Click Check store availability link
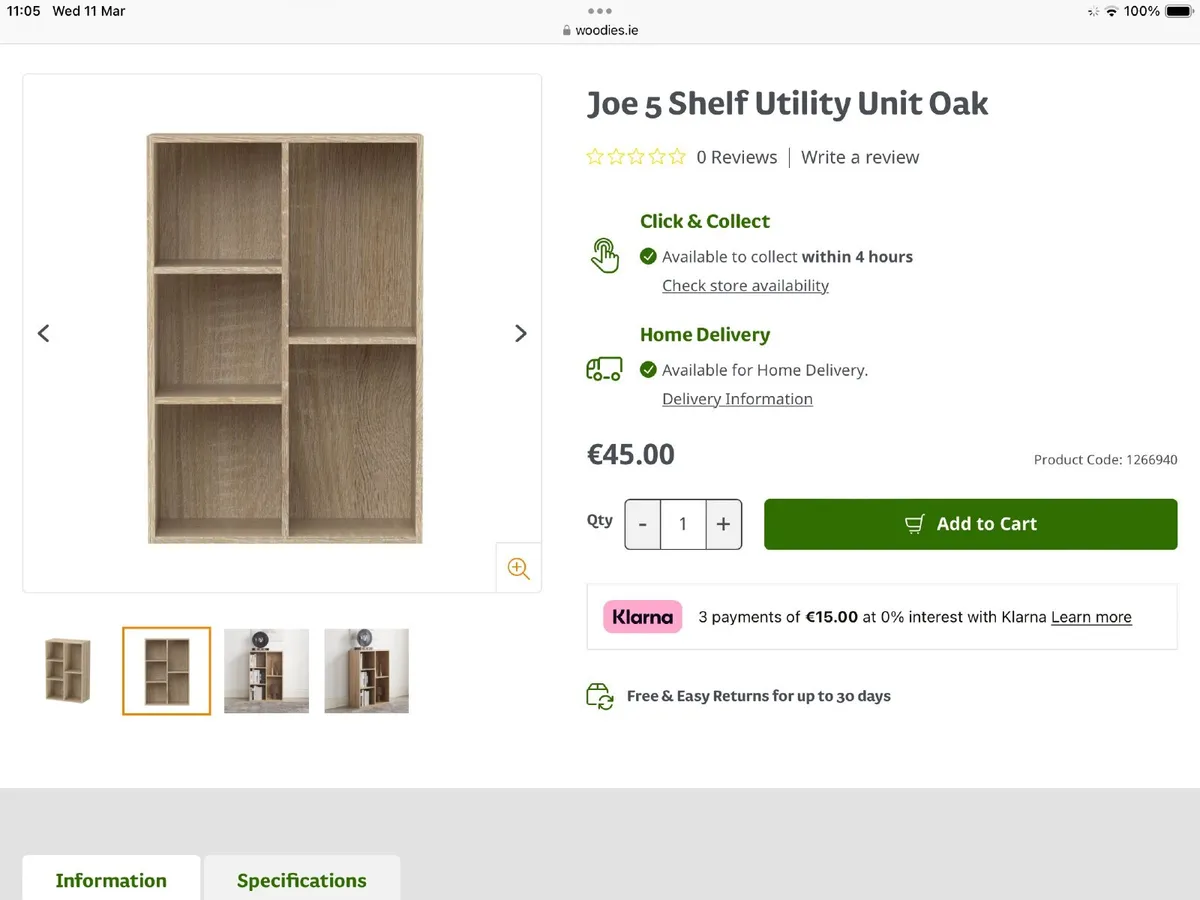Viewport: 1200px width, 900px height. pos(745,285)
